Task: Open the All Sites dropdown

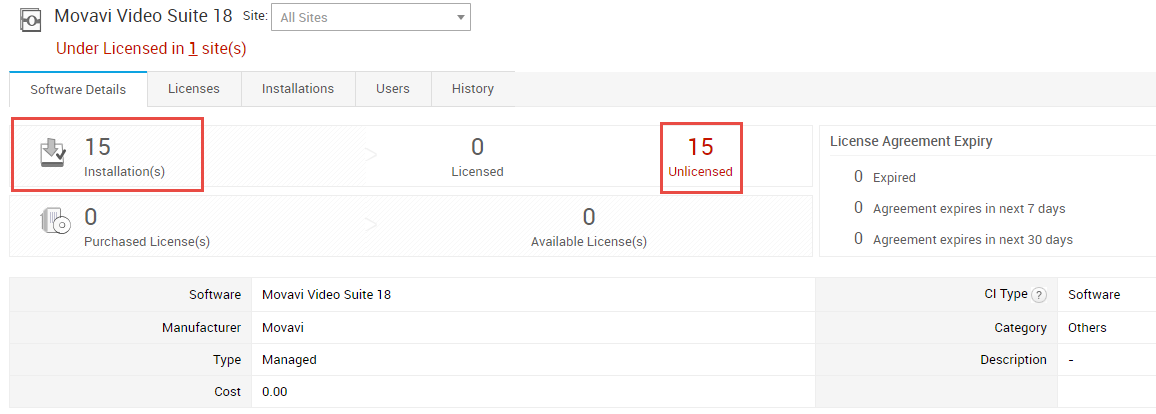Action: [371, 17]
